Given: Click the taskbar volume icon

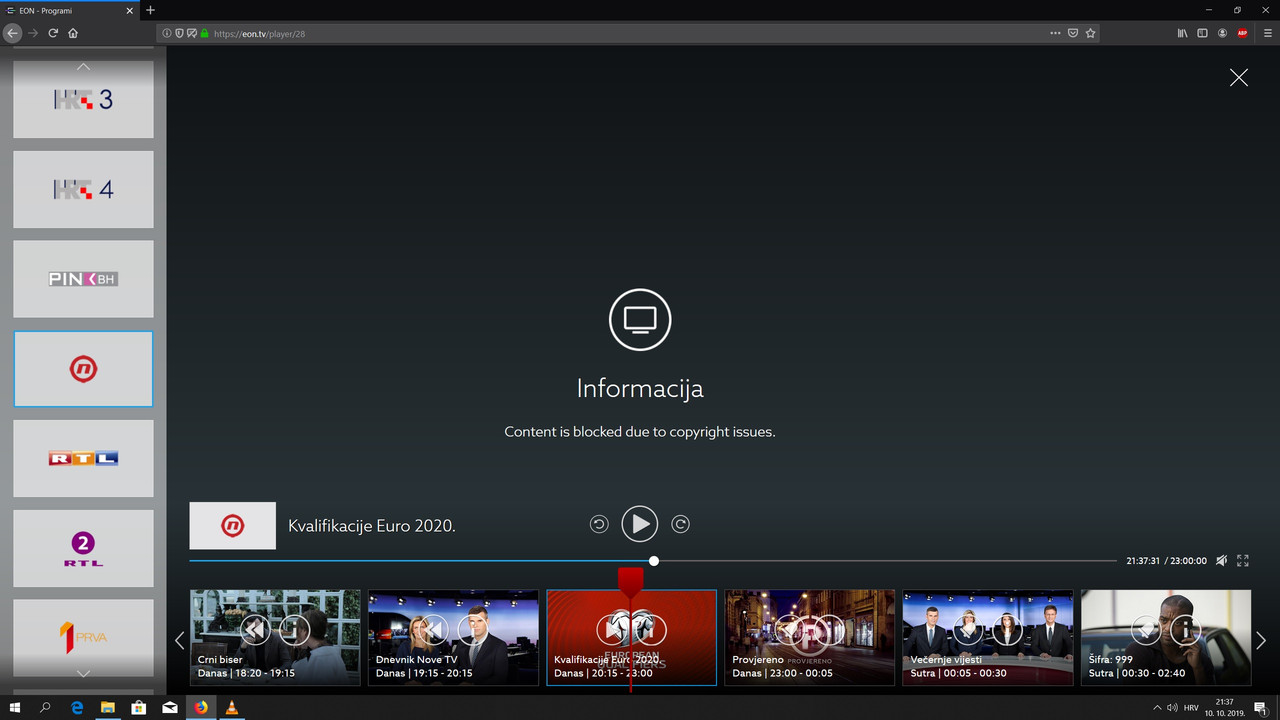Looking at the screenshot, I should coord(1172,707).
